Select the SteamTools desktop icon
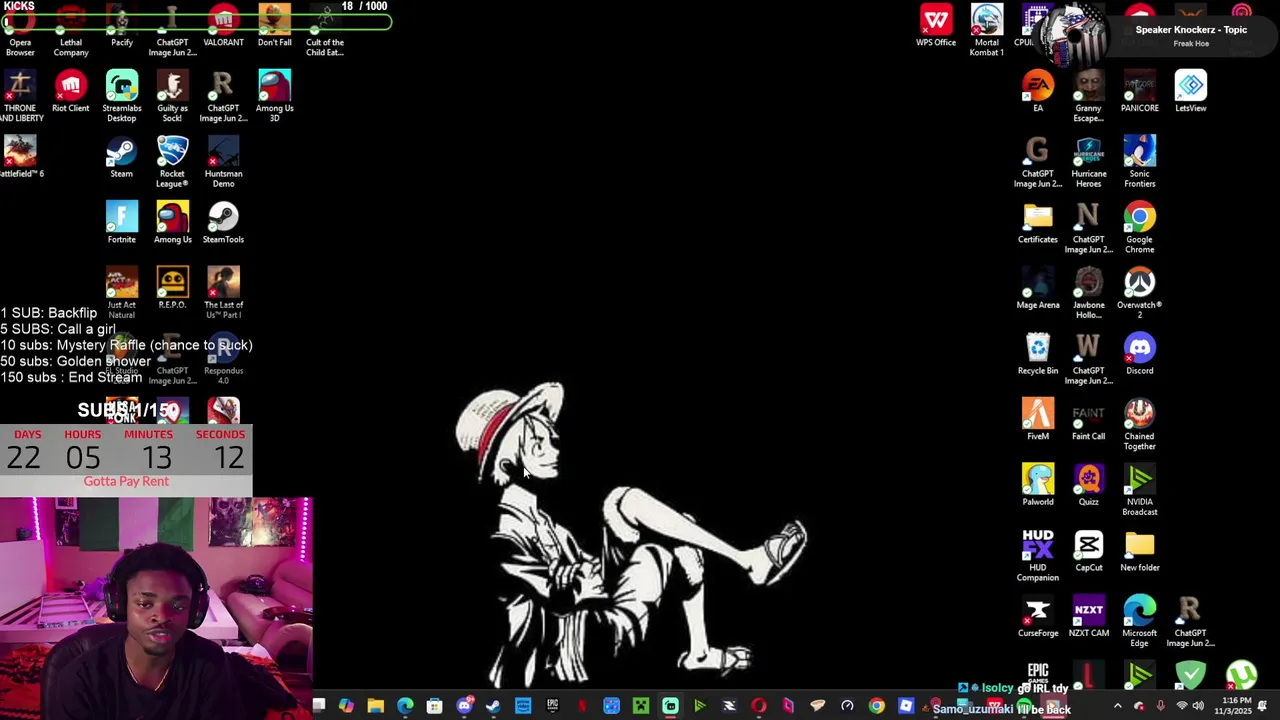Image resolution: width=1280 pixels, height=720 pixels. 223,223
